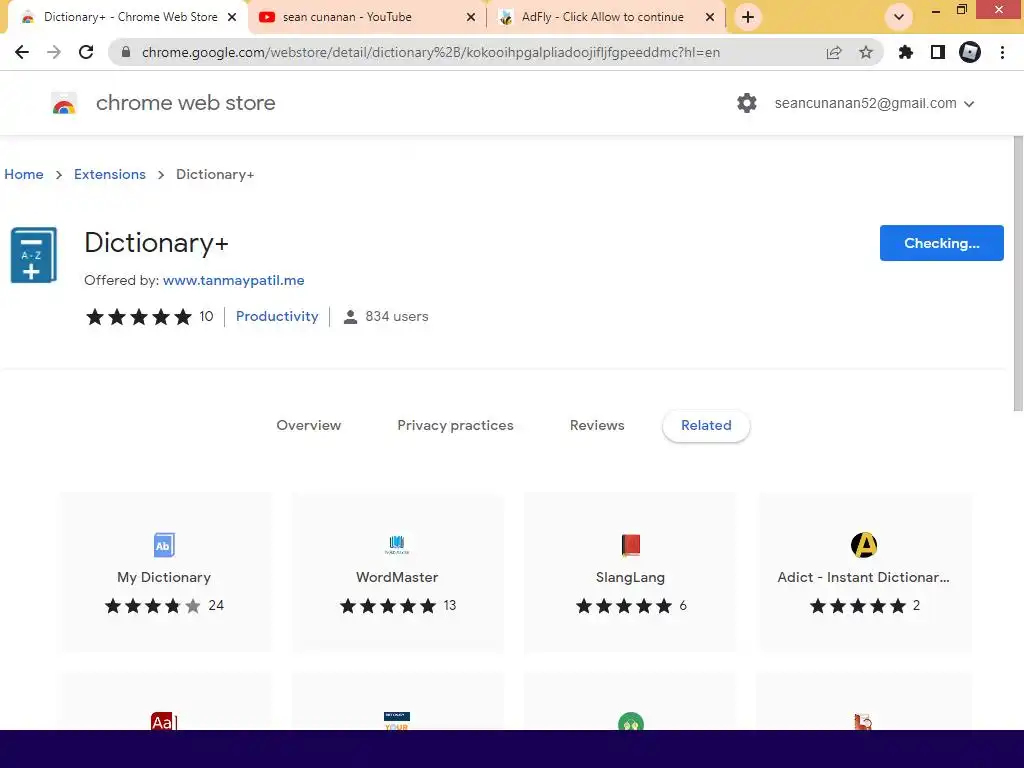Reload the page with the refresh icon
The image size is (1024, 768).
(x=86, y=52)
